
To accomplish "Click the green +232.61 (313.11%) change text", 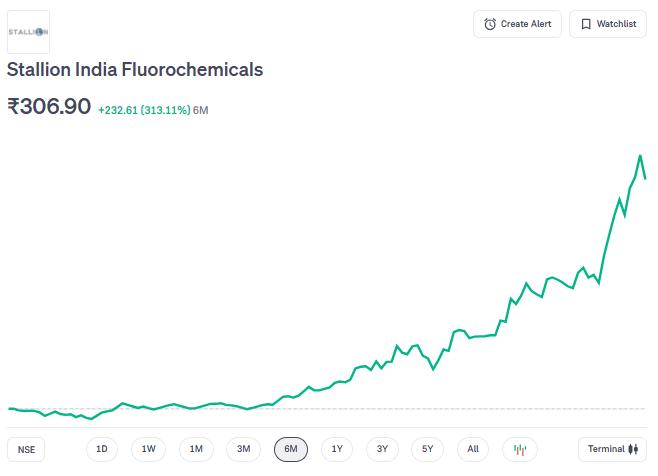I will tap(143, 109).
